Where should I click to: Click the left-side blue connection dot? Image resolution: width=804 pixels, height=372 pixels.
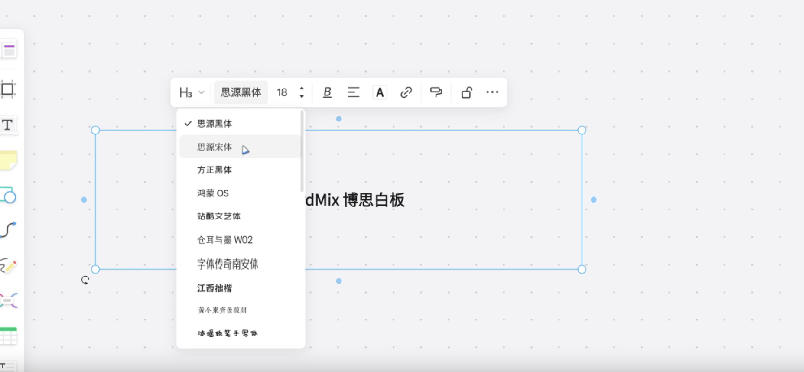point(84,200)
